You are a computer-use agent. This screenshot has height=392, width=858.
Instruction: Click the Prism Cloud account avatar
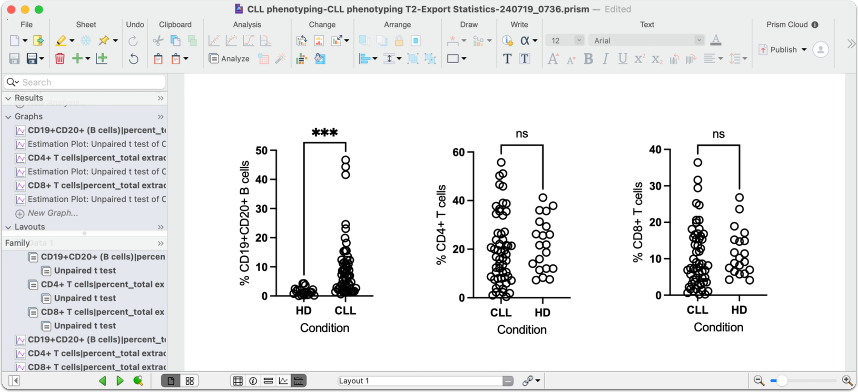[820, 49]
